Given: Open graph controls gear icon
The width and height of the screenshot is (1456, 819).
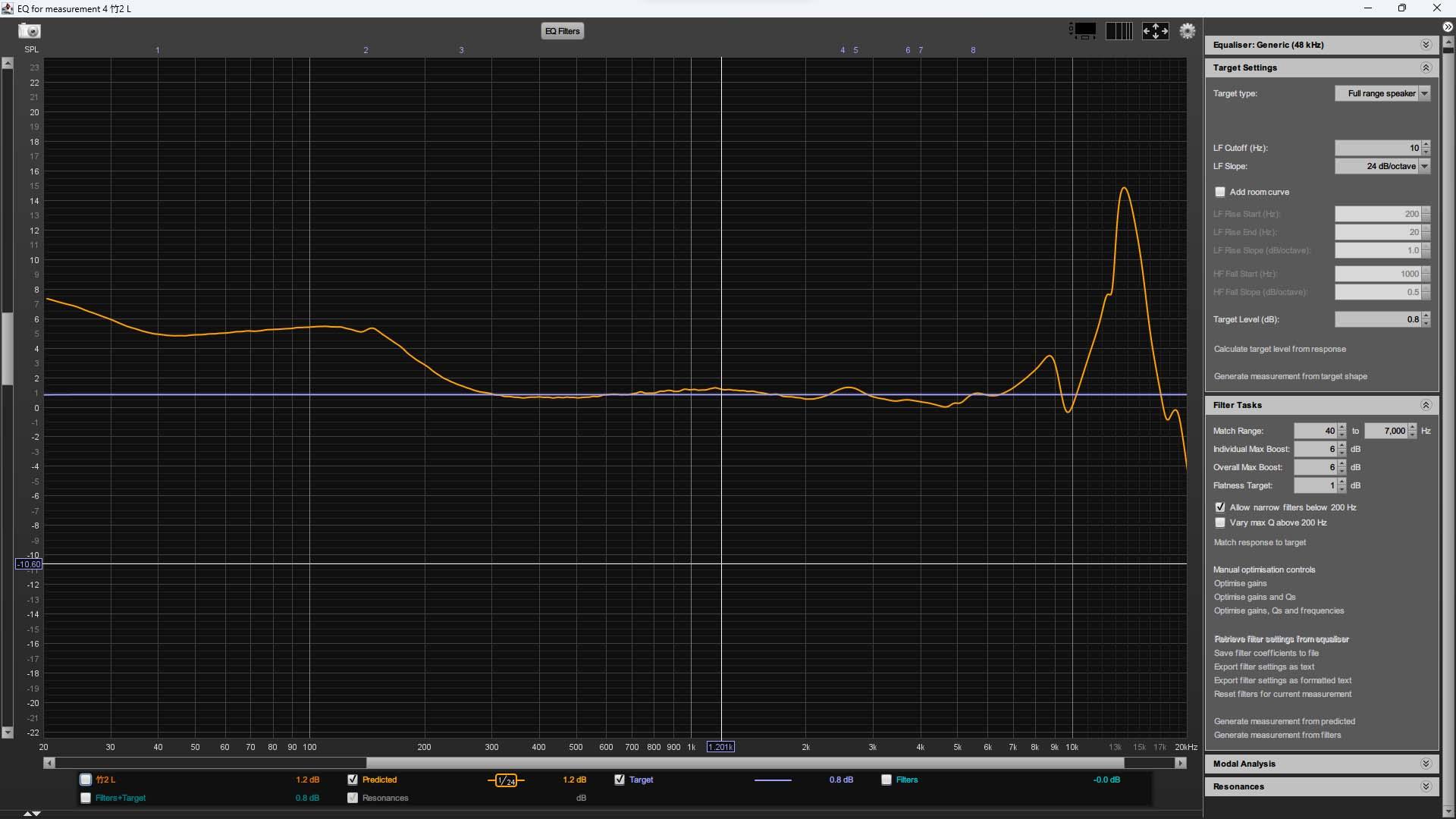Looking at the screenshot, I should click(1188, 31).
